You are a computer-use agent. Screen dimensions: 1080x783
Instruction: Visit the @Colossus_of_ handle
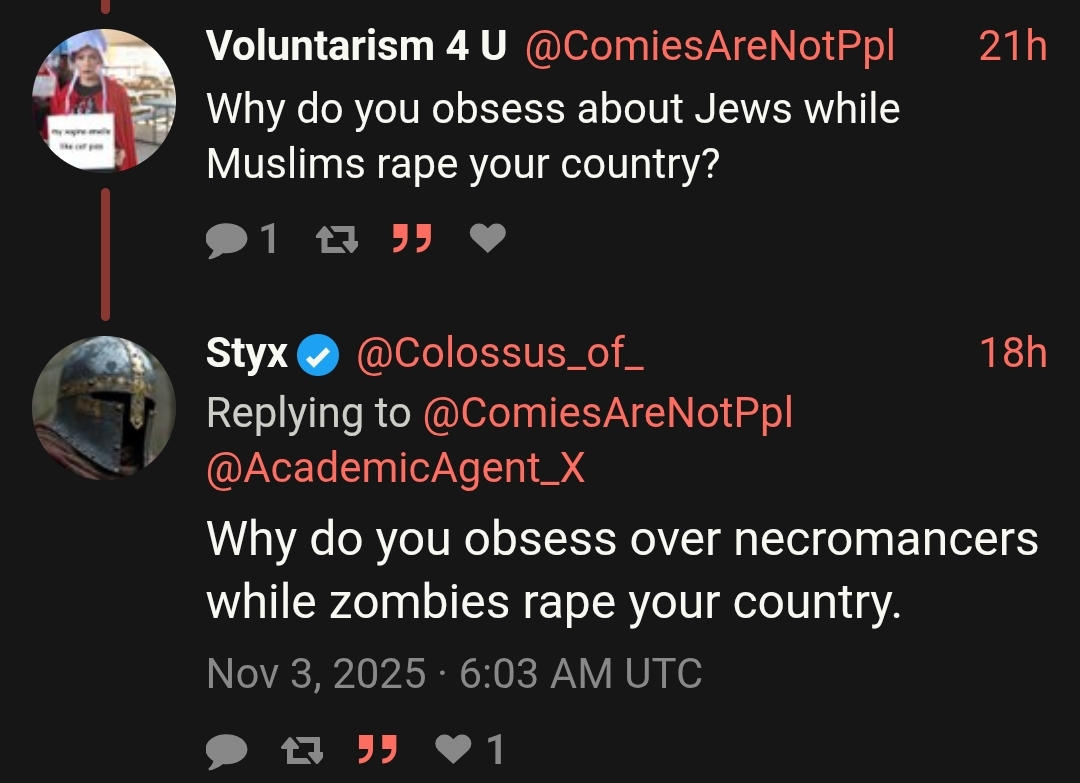coord(500,353)
